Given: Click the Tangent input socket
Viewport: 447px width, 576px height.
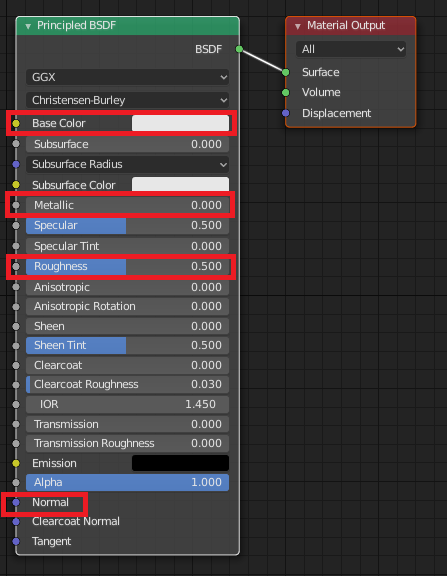Looking at the screenshot, I should click(x=16, y=541).
